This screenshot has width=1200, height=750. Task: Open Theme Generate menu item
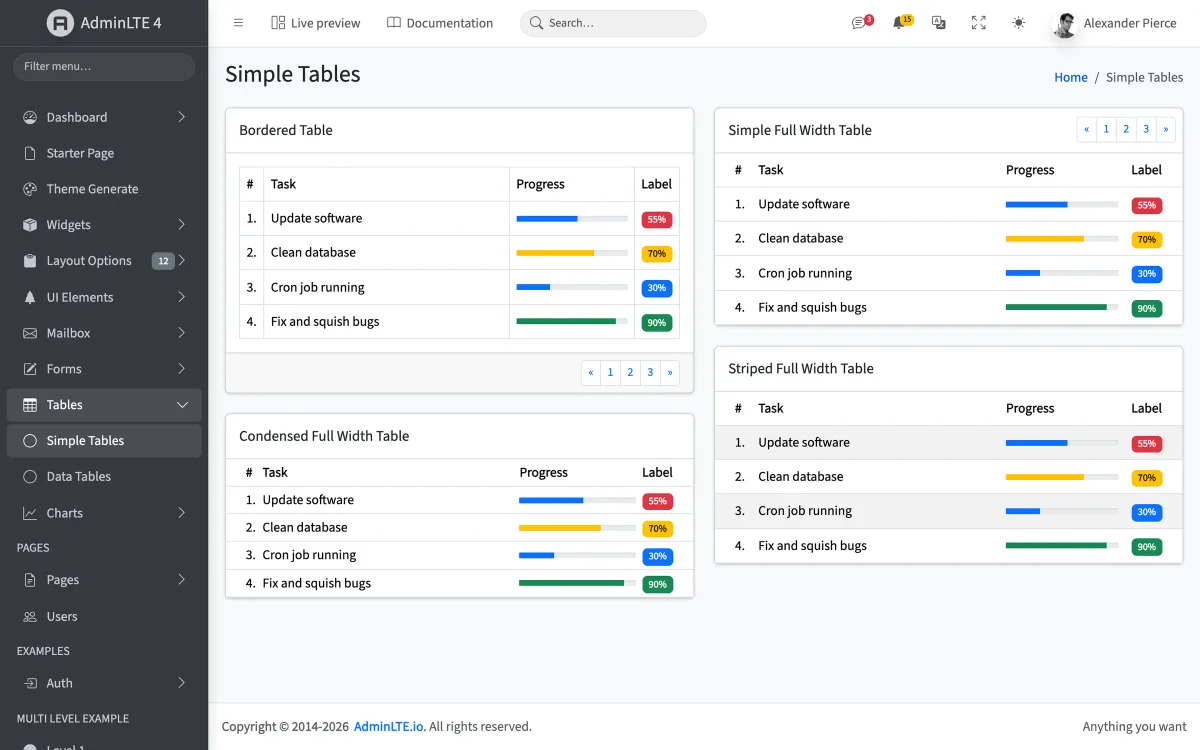click(x=104, y=189)
